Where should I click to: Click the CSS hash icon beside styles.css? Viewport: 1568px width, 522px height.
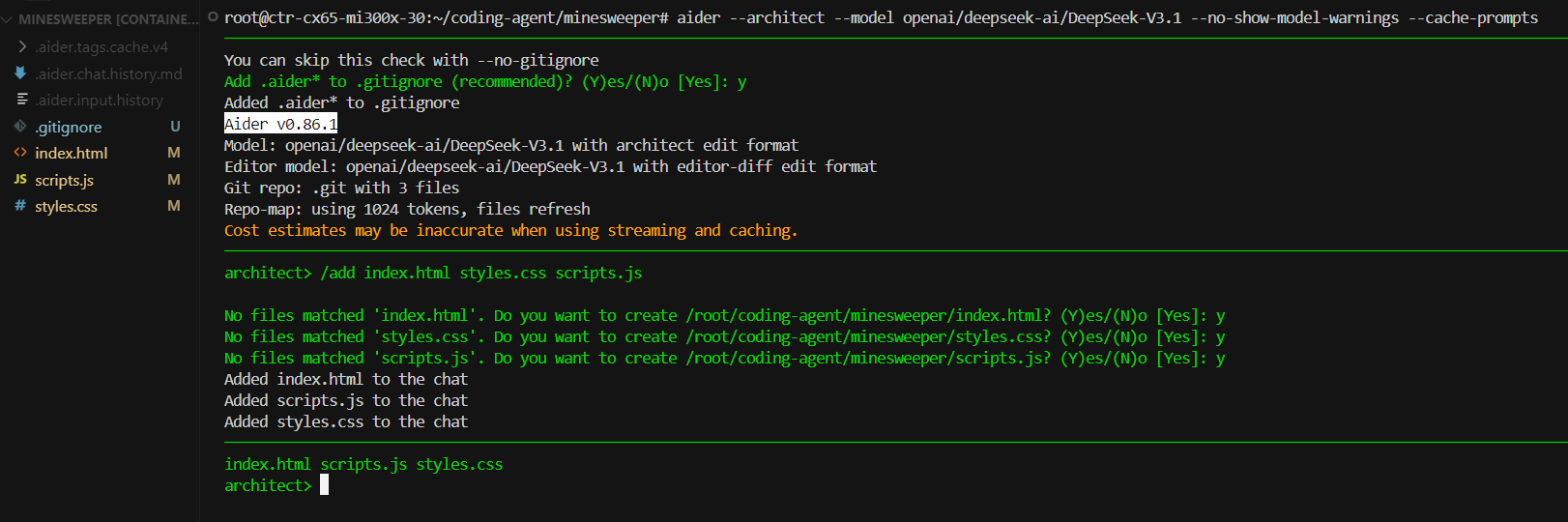click(x=20, y=206)
